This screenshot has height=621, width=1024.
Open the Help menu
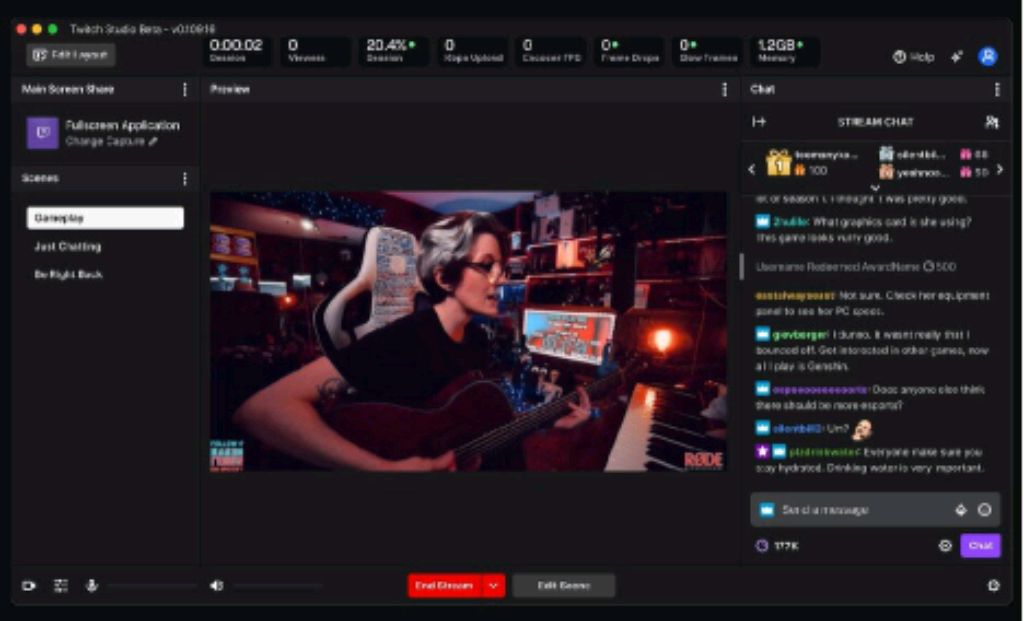[914, 57]
